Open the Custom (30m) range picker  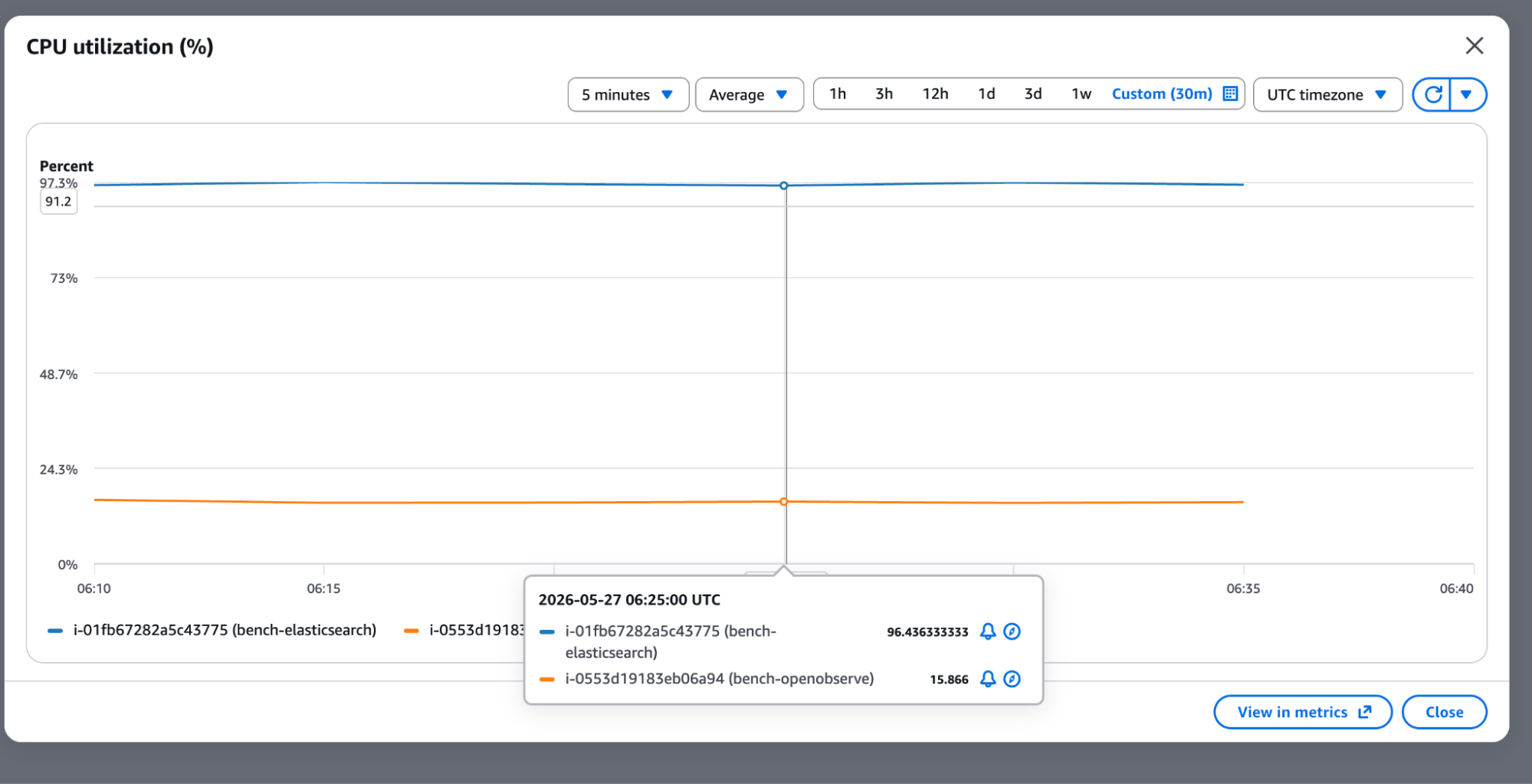[x=1174, y=93]
